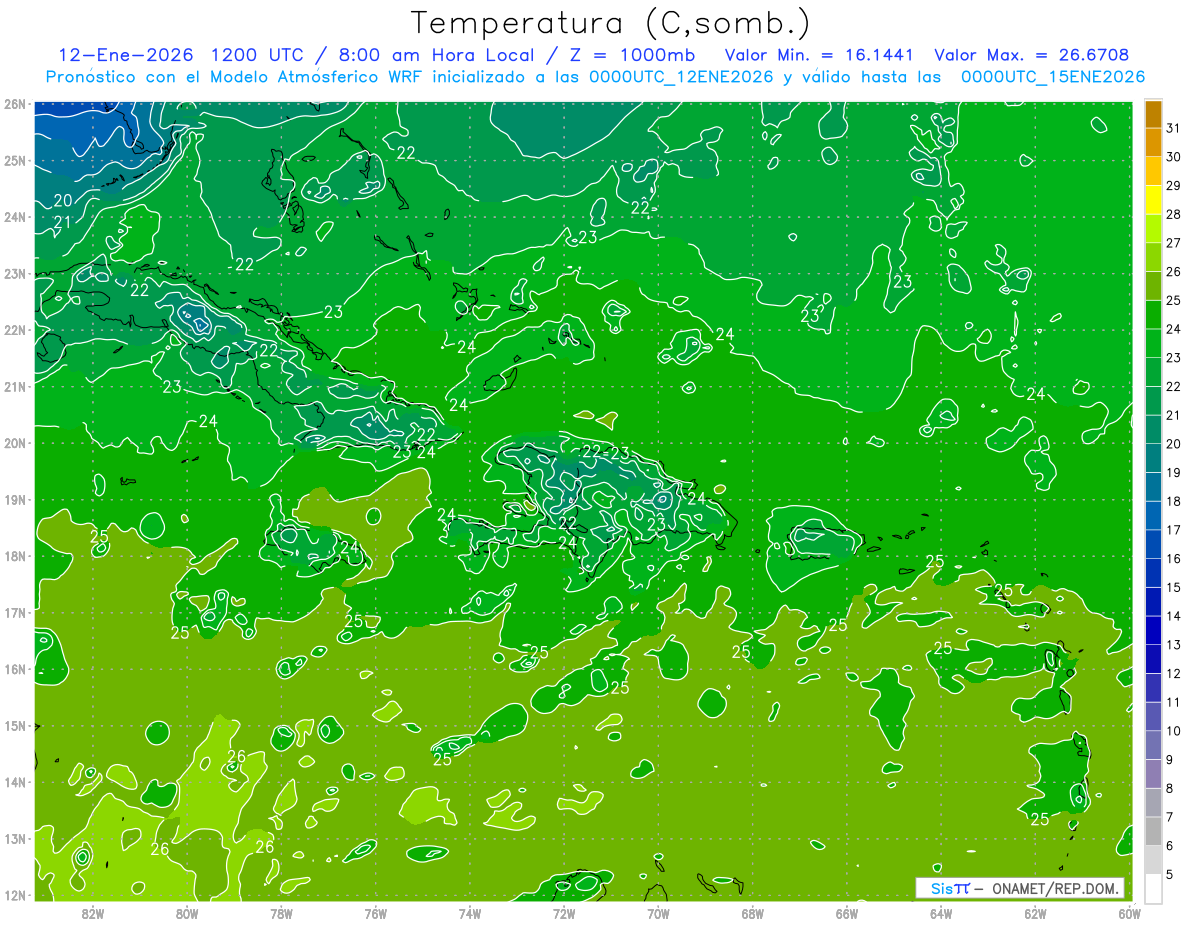Image resolution: width=1200 pixels, height=927 pixels.
Task: Click the color scale label "13"
Action: [1173, 645]
